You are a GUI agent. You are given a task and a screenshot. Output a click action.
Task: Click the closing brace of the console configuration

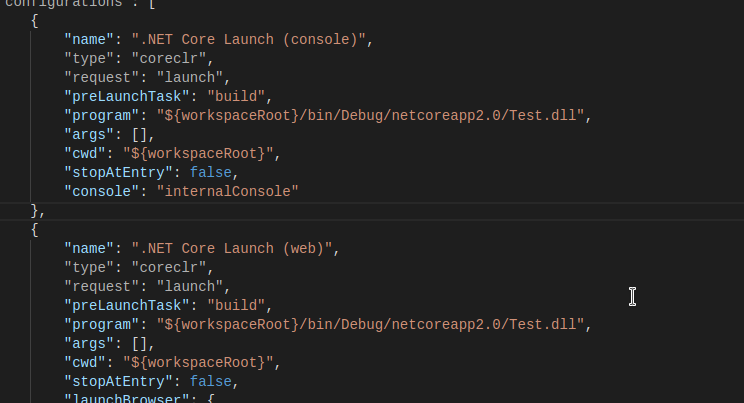pos(35,210)
